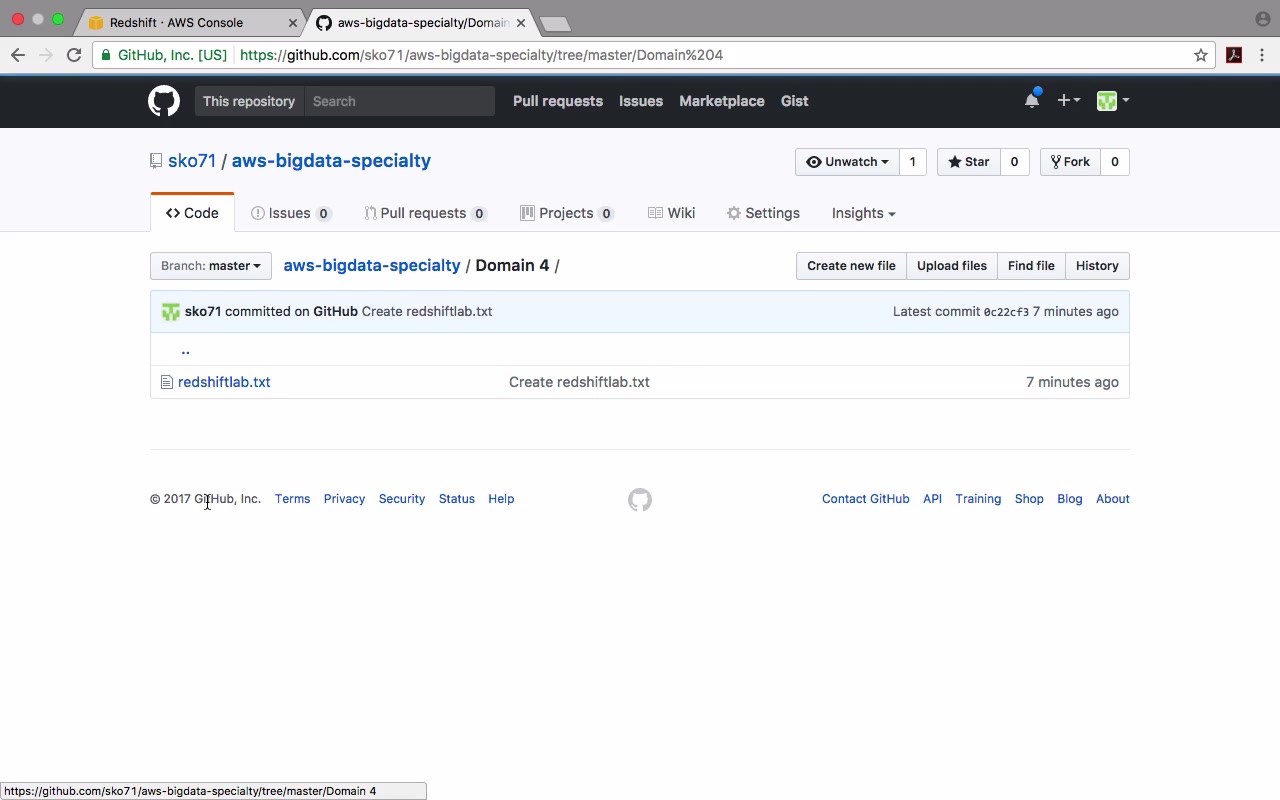The height and width of the screenshot is (800, 1280).
Task: Open Marketplace in top navigation
Action: click(722, 101)
